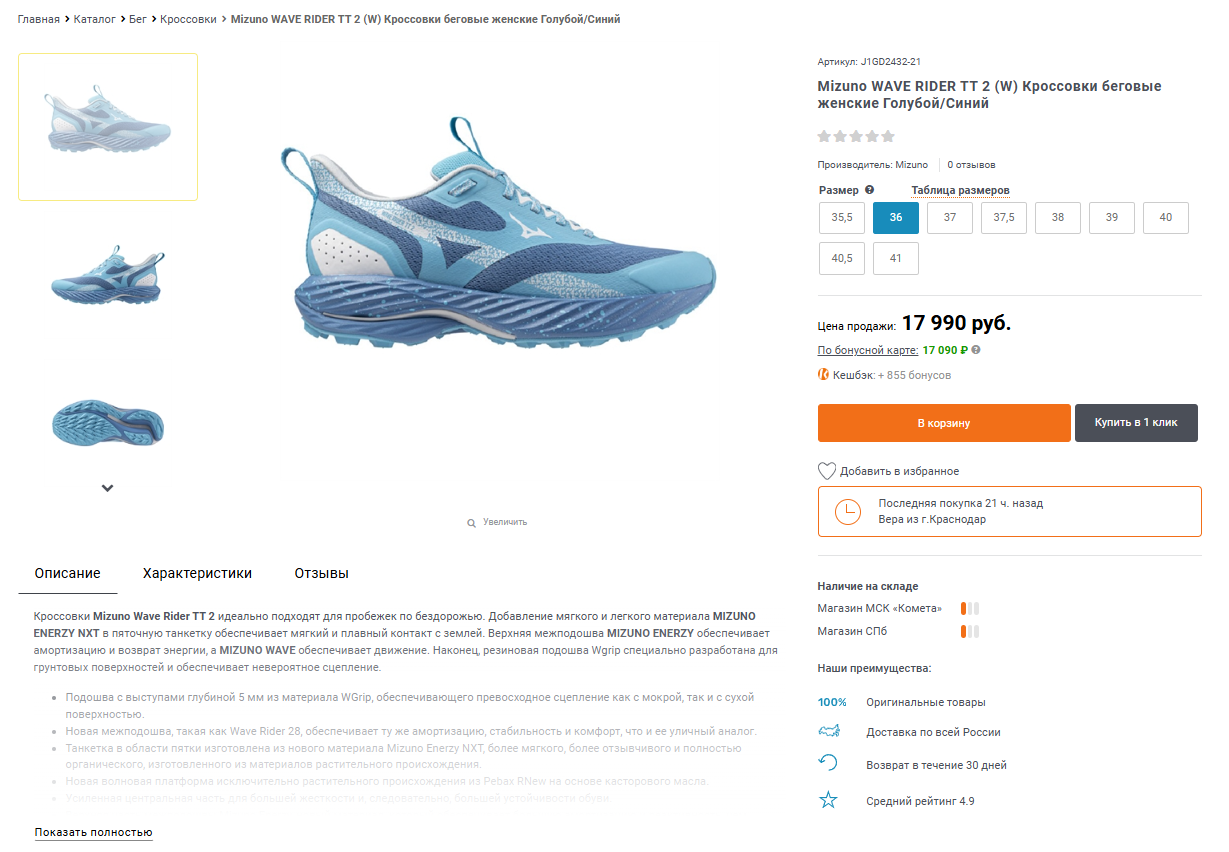
Task: Switch to the Характеристики tab
Action: tap(197, 573)
